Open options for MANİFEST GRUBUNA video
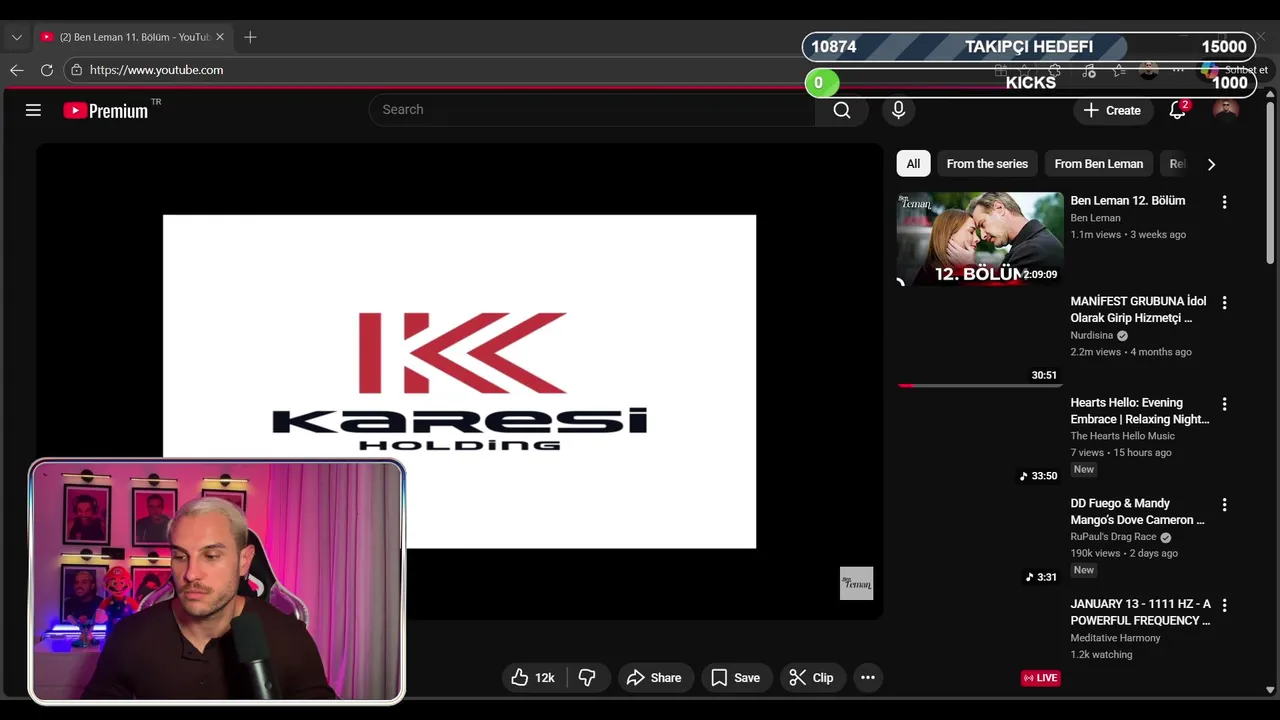 pos(1224,302)
